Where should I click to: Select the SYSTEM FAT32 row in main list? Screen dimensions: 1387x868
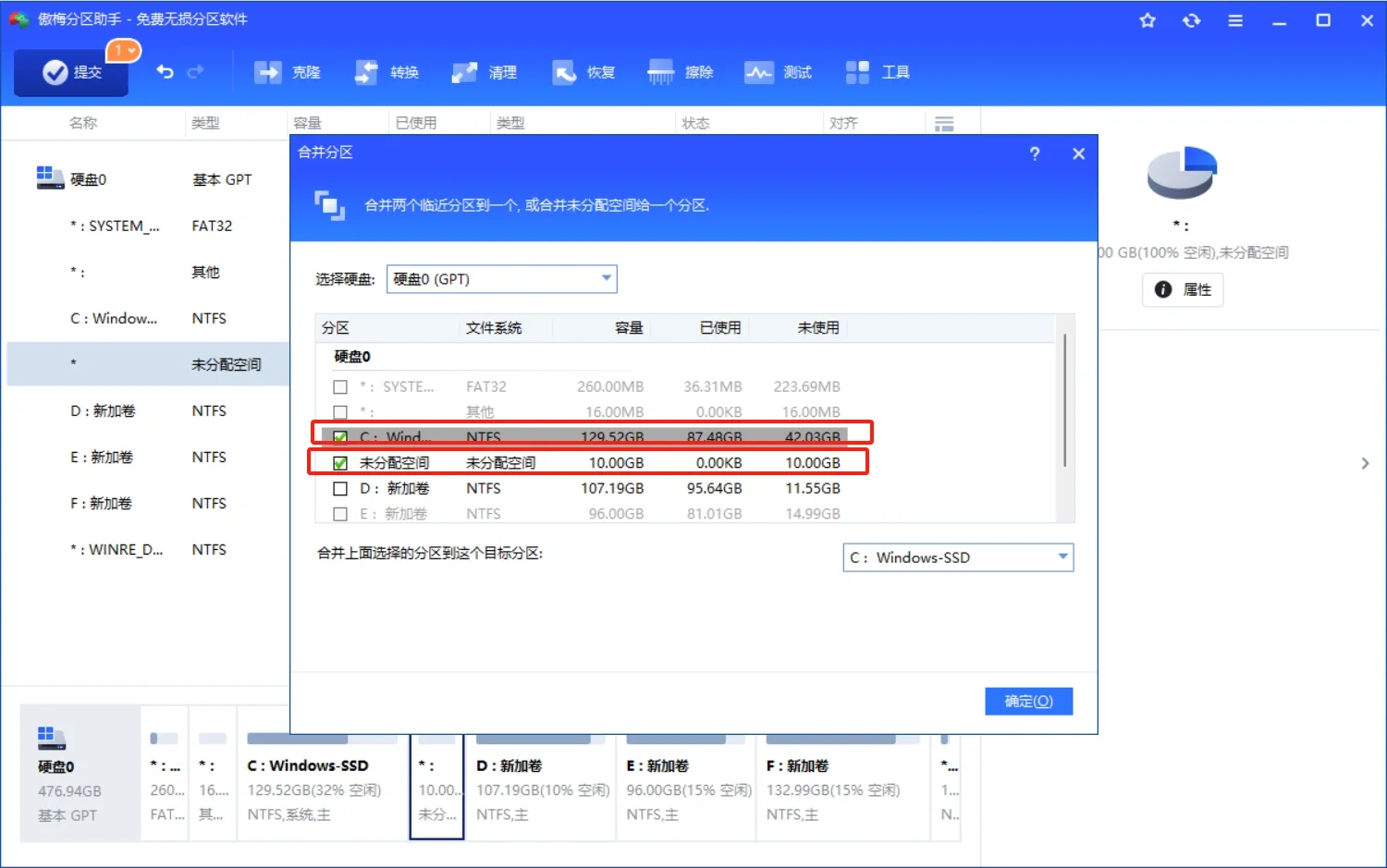(x=148, y=226)
